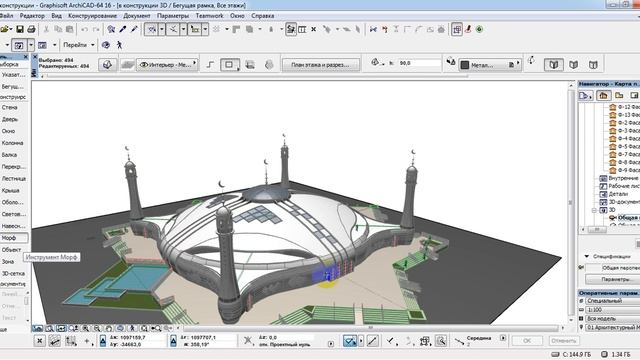This screenshot has width=640, height=360.
Task: Open the Файл menu
Action: (x=6, y=16)
